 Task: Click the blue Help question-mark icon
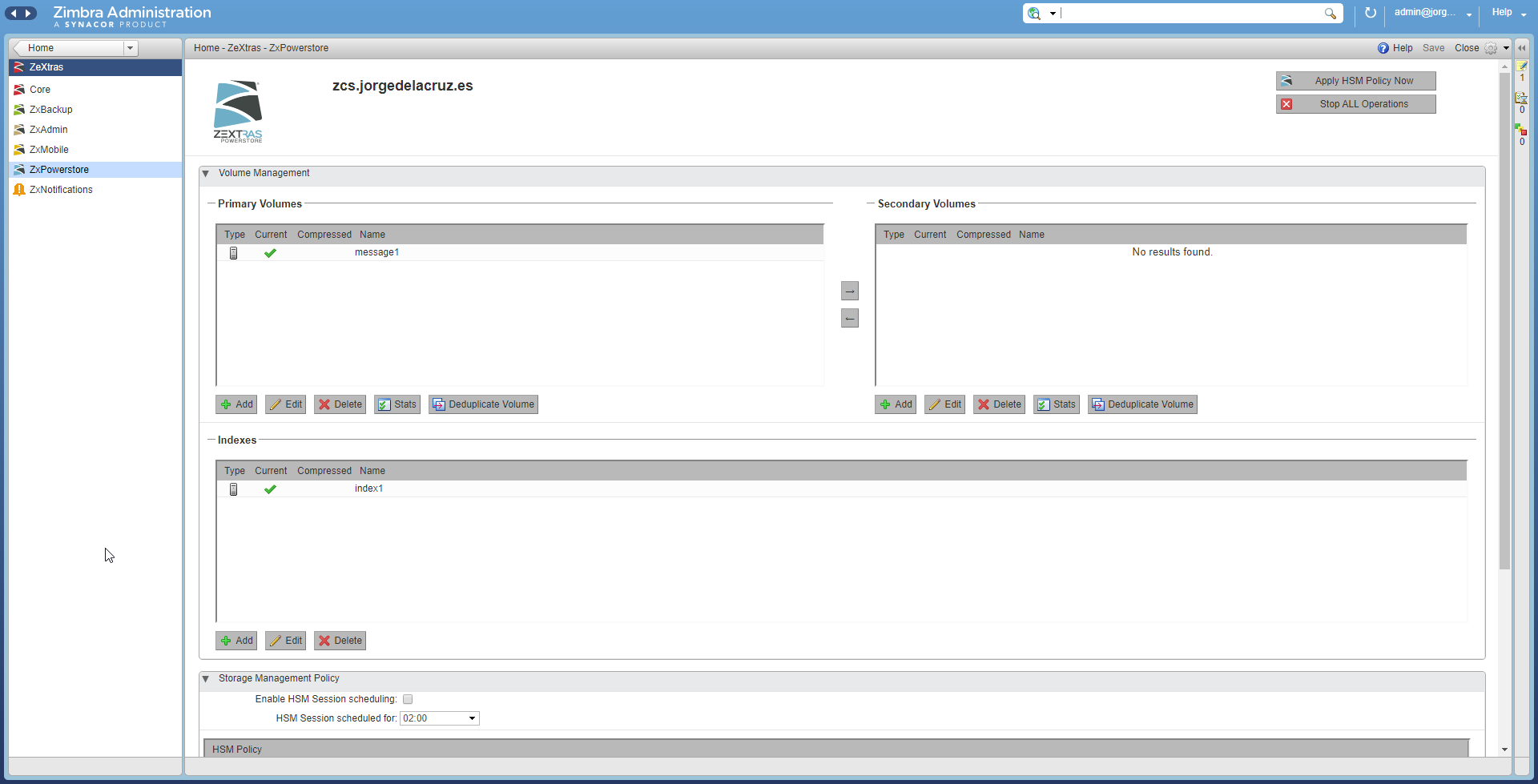(x=1383, y=48)
